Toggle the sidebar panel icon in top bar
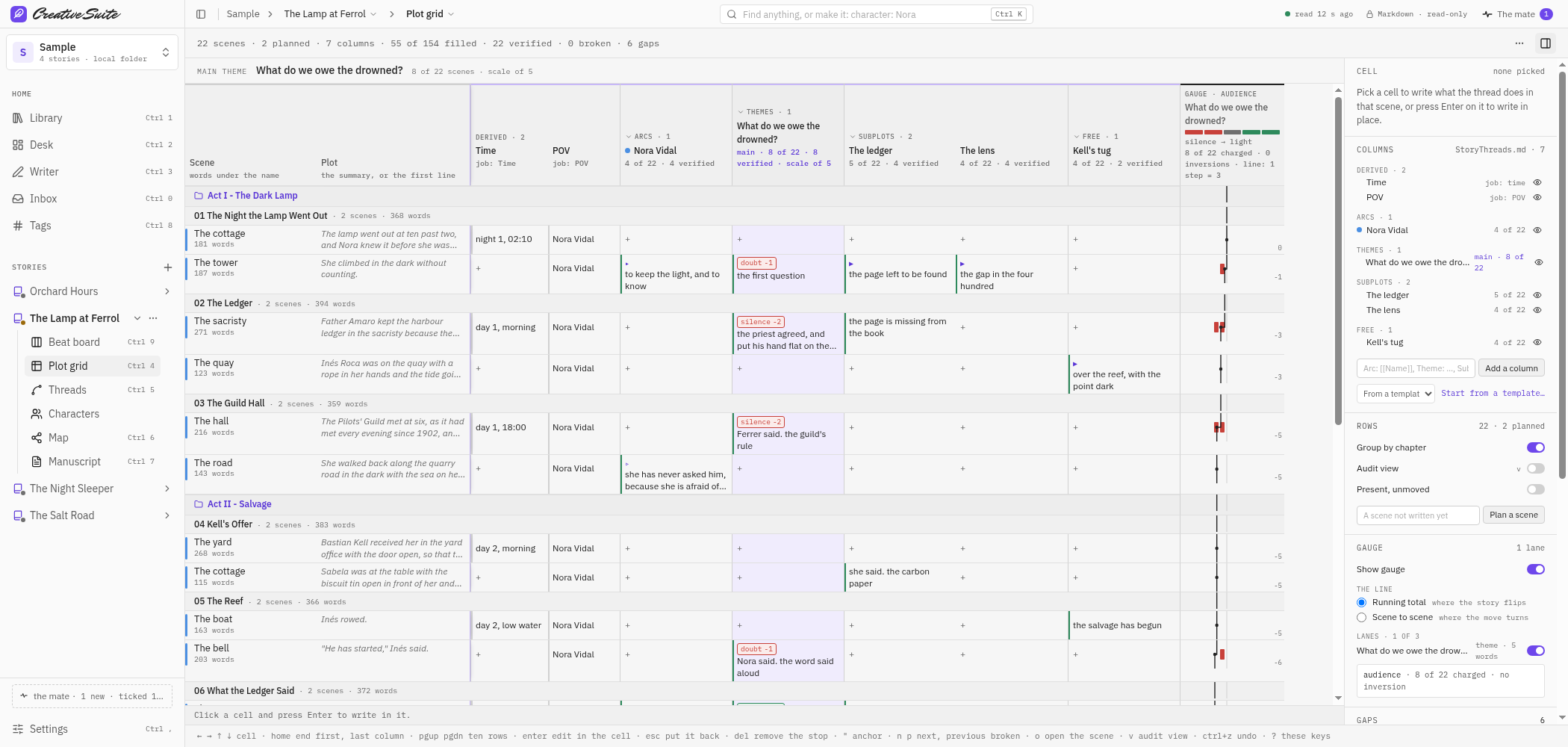This screenshot has height=747, width=1568. pyautogui.click(x=201, y=14)
